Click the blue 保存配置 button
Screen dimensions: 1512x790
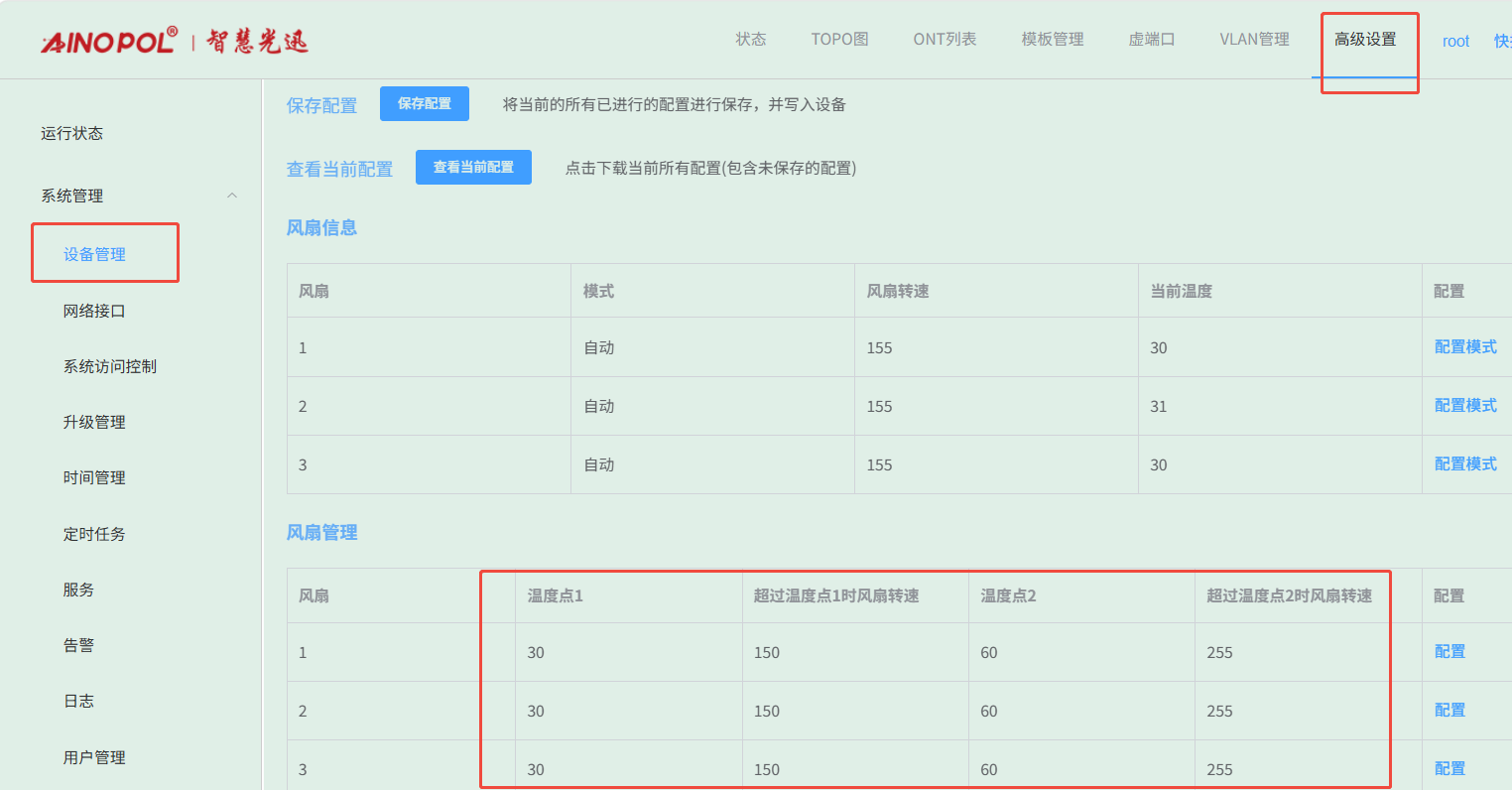click(424, 104)
